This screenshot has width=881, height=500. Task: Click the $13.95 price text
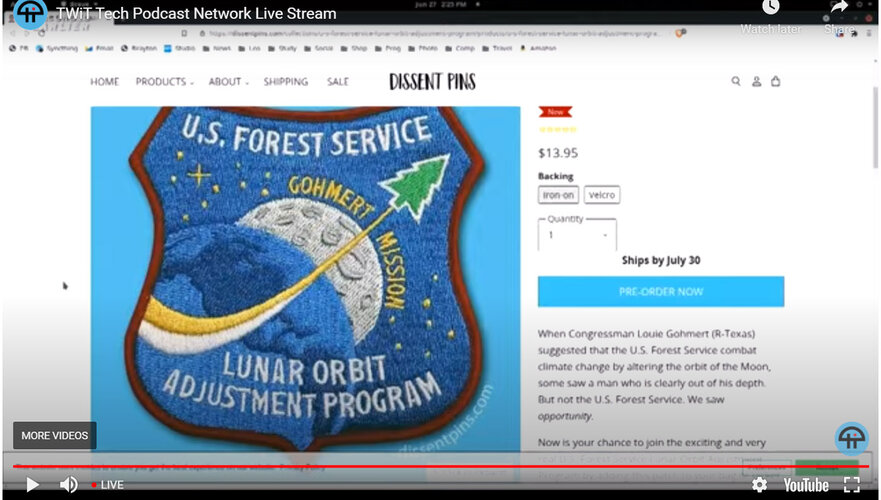pos(558,153)
